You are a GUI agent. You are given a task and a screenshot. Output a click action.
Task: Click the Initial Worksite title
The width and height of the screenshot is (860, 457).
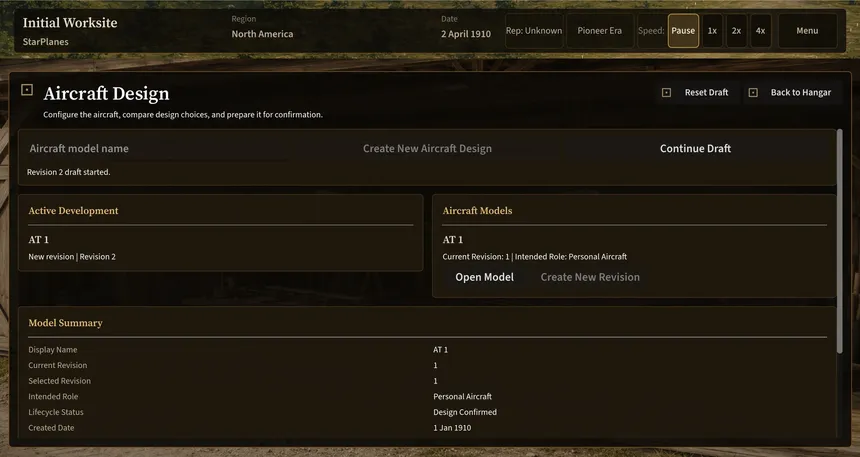pyautogui.click(x=70, y=22)
